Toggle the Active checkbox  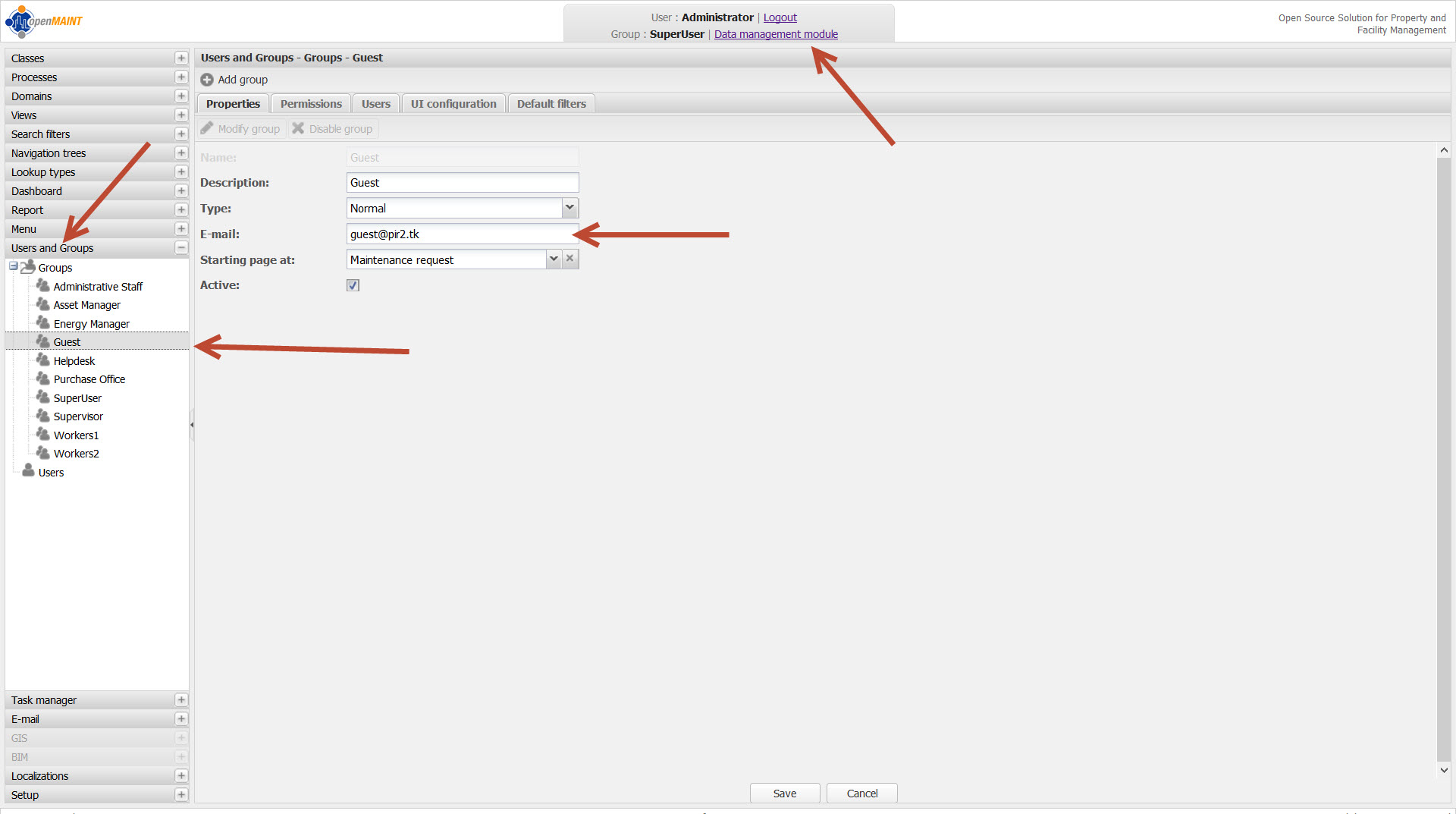coord(353,285)
